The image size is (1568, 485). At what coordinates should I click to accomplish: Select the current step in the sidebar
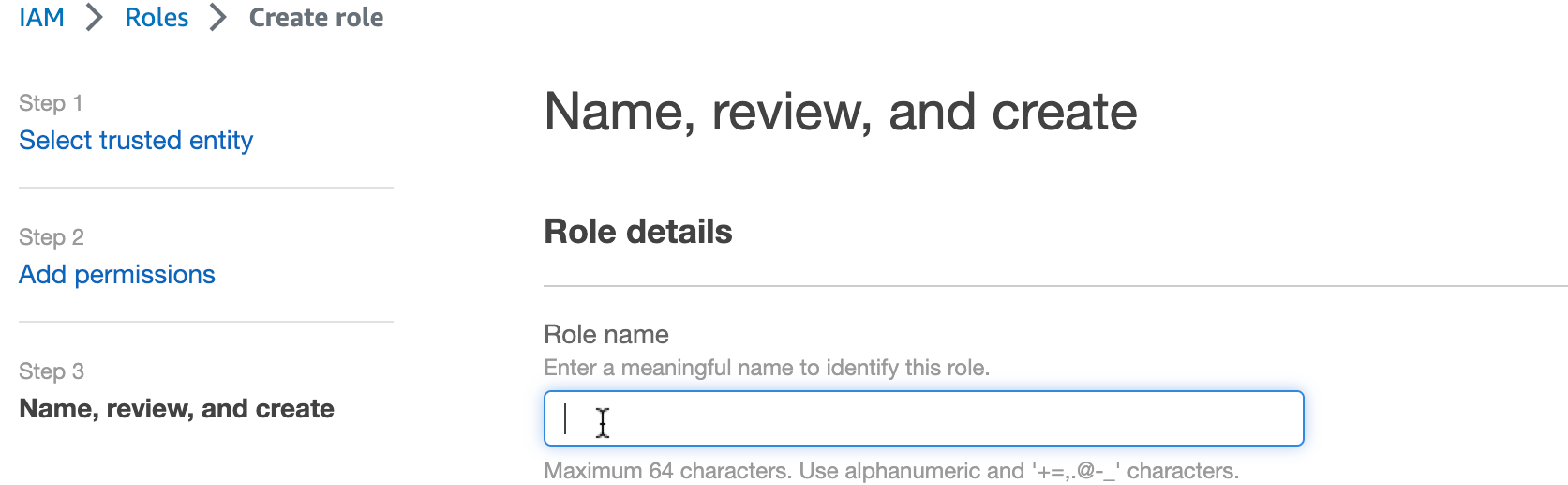[x=176, y=409]
